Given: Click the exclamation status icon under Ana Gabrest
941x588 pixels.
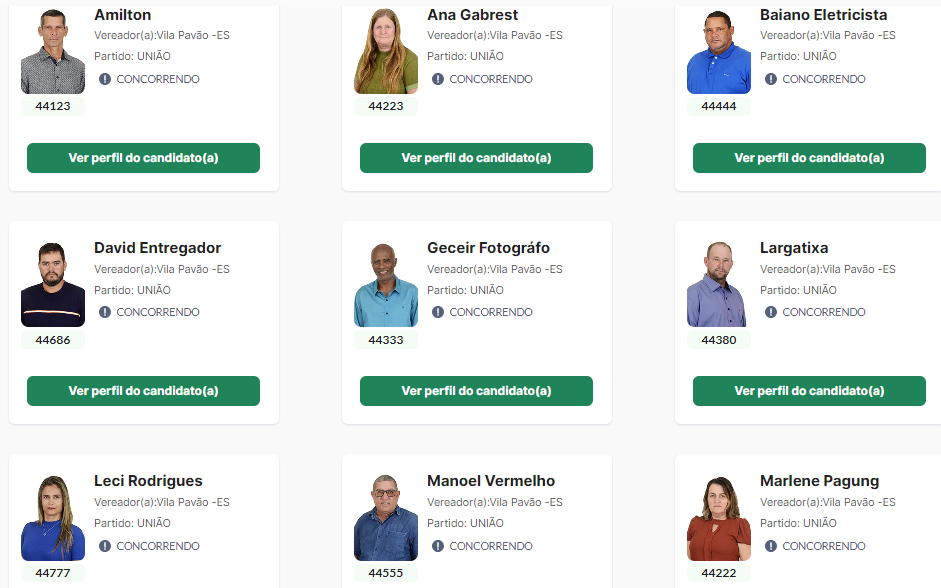Looking at the screenshot, I should tap(438, 79).
